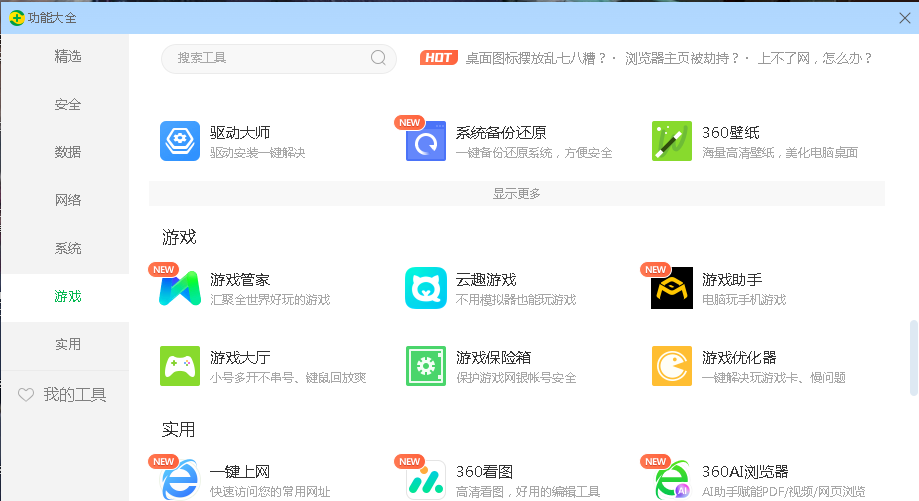The width and height of the screenshot is (919, 501).
Task: Click the 高清看图，好用的编辑工具 text
Action: 527,492
